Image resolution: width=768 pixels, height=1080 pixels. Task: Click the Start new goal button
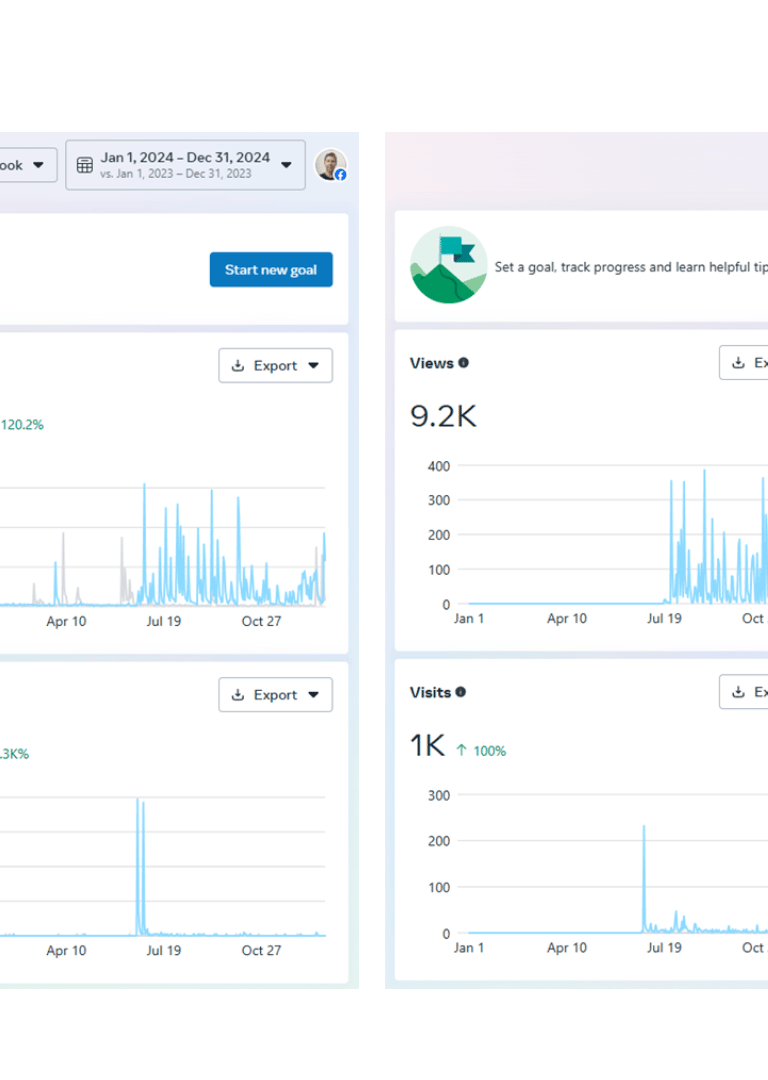(x=271, y=269)
